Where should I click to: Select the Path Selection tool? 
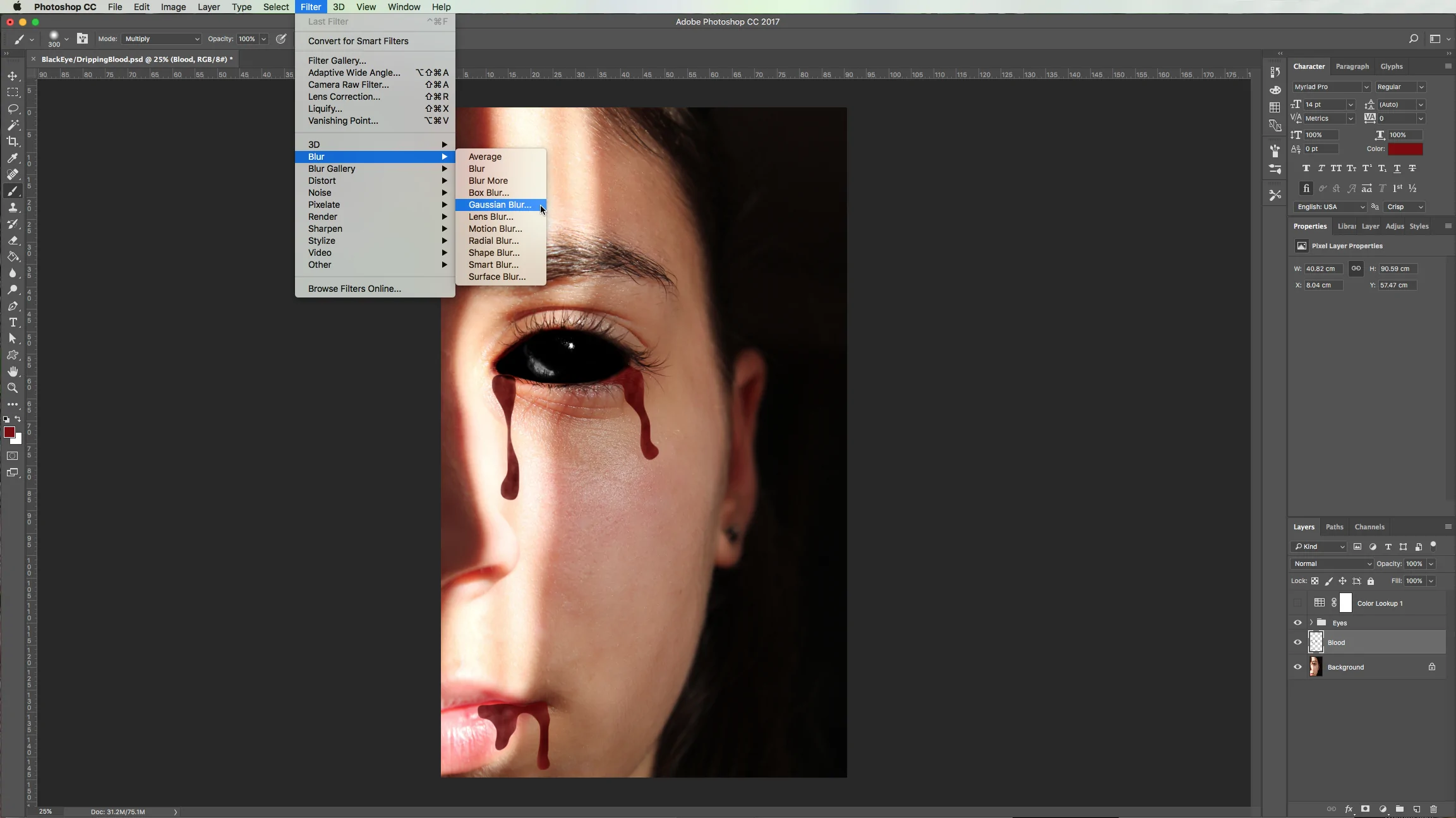click(13, 339)
